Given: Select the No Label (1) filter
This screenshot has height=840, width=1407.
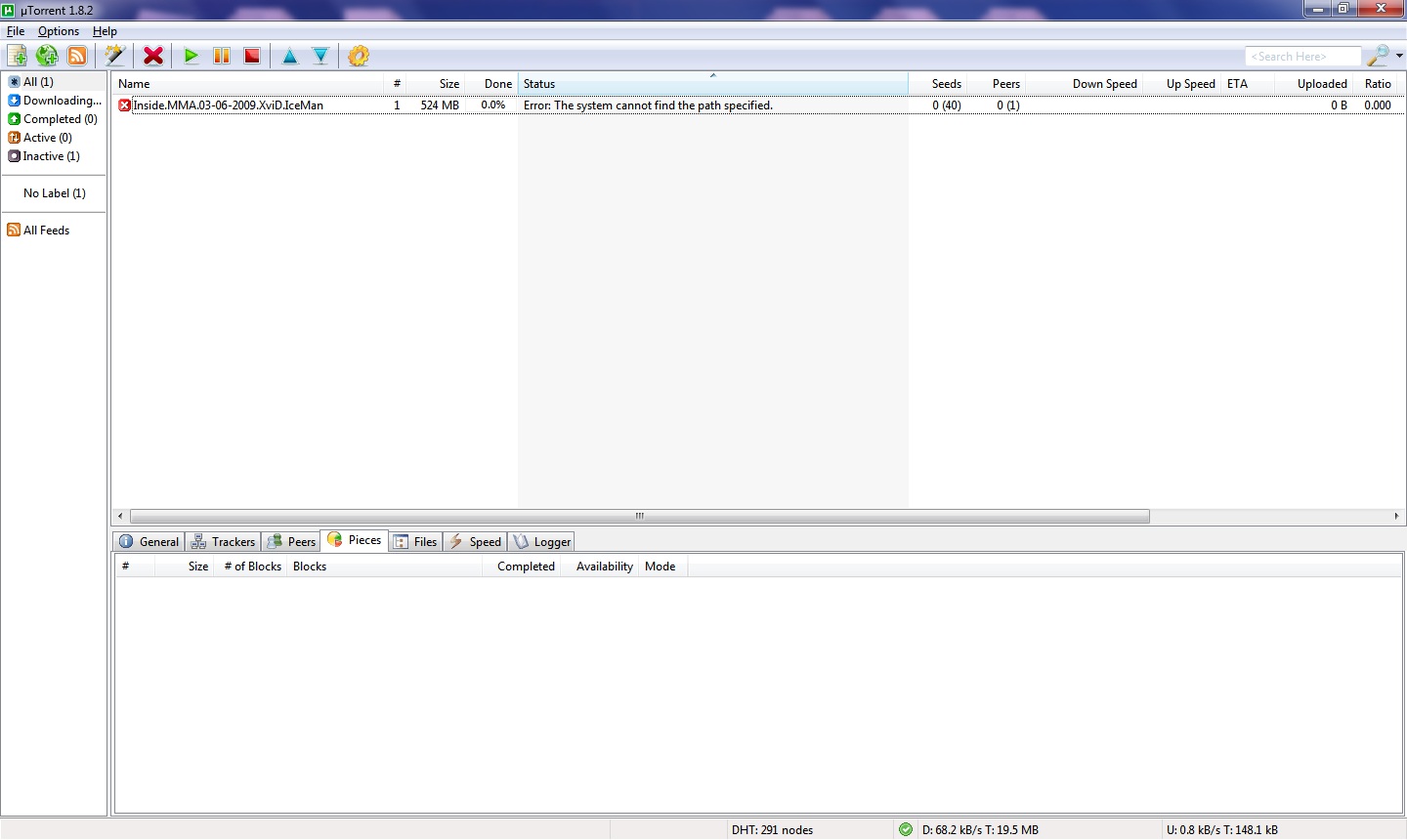Looking at the screenshot, I should [55, 193].
